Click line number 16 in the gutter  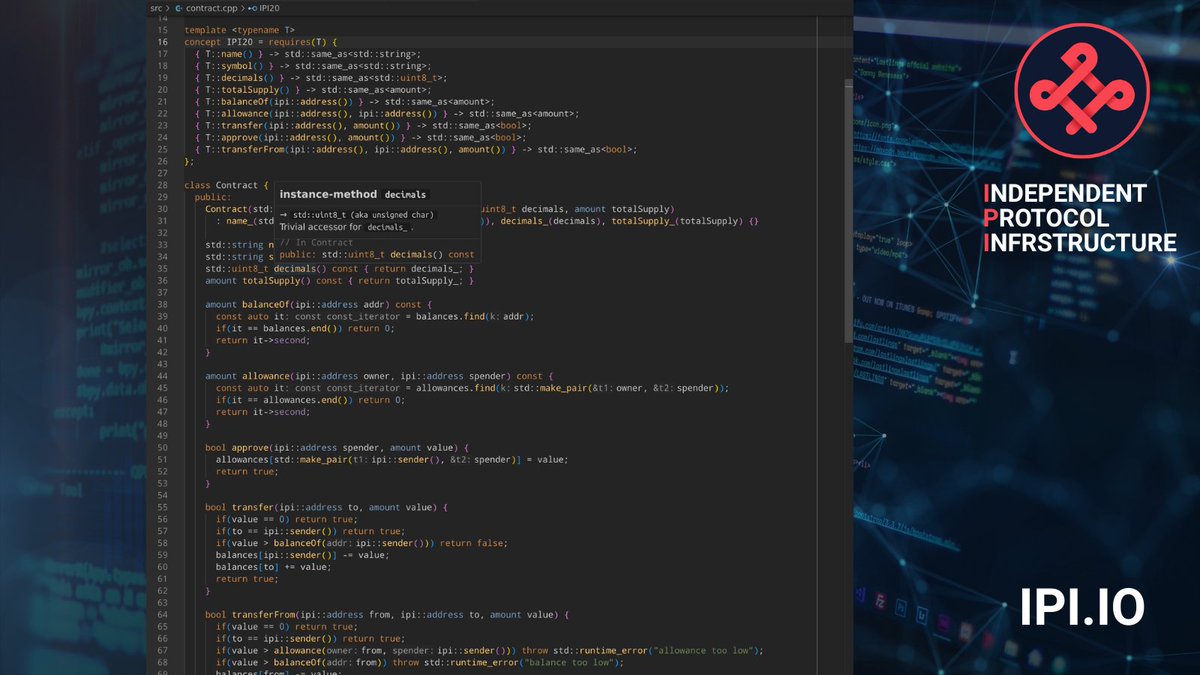coord(161,42)
